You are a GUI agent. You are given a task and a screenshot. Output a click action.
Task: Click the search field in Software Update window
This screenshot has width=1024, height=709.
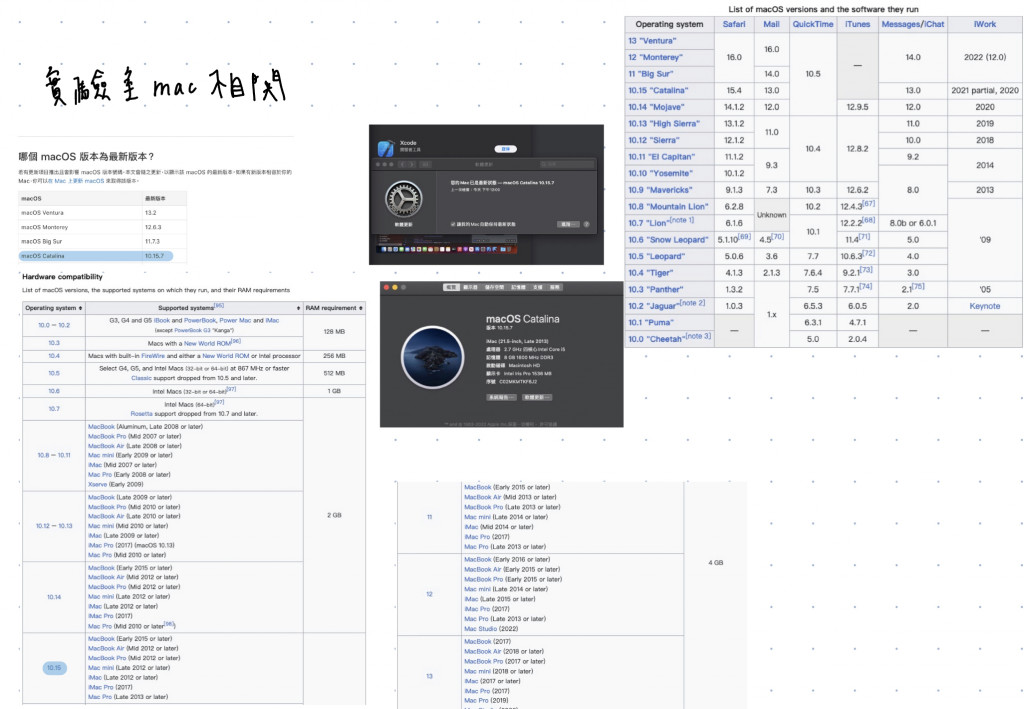click(x=566, y=165)
